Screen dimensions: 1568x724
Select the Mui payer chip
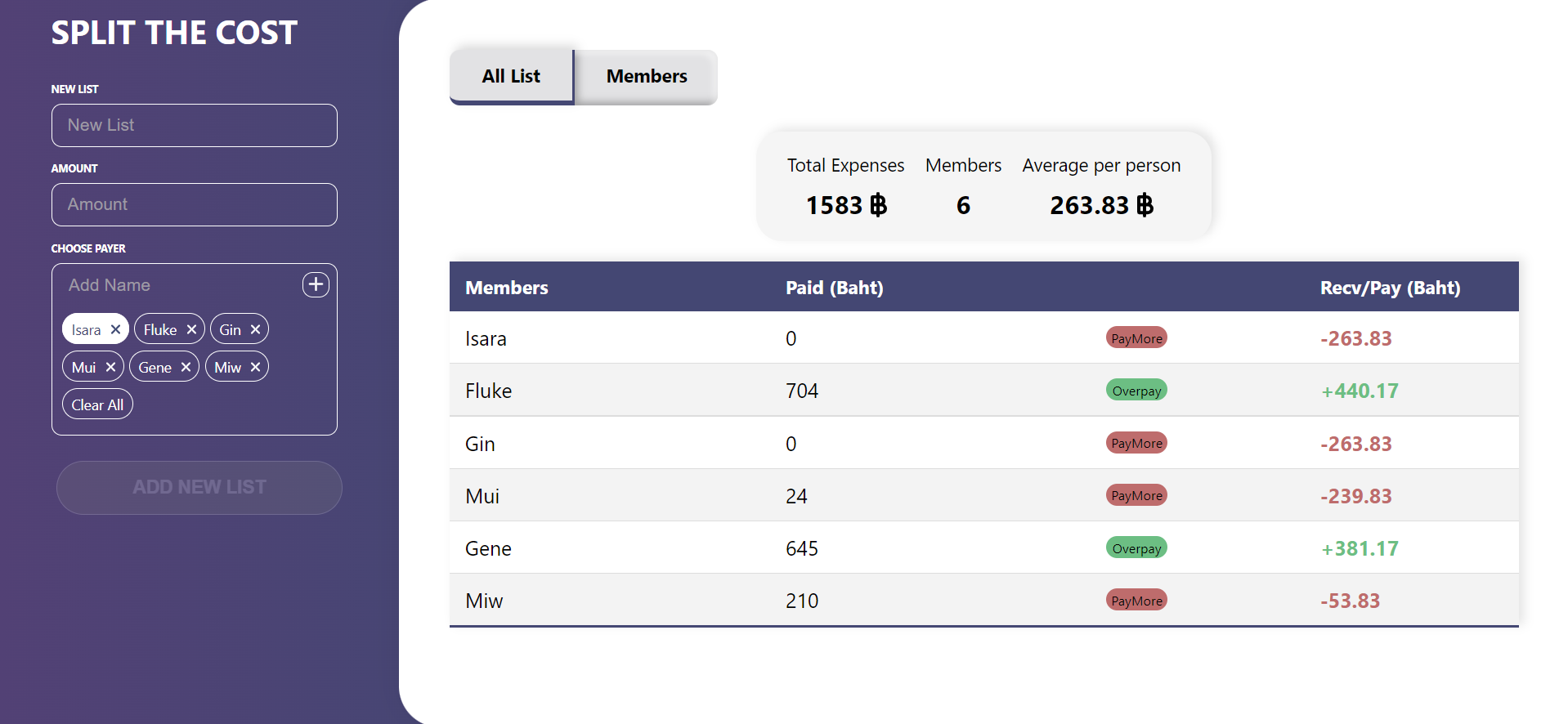click(x=84, y=367)
